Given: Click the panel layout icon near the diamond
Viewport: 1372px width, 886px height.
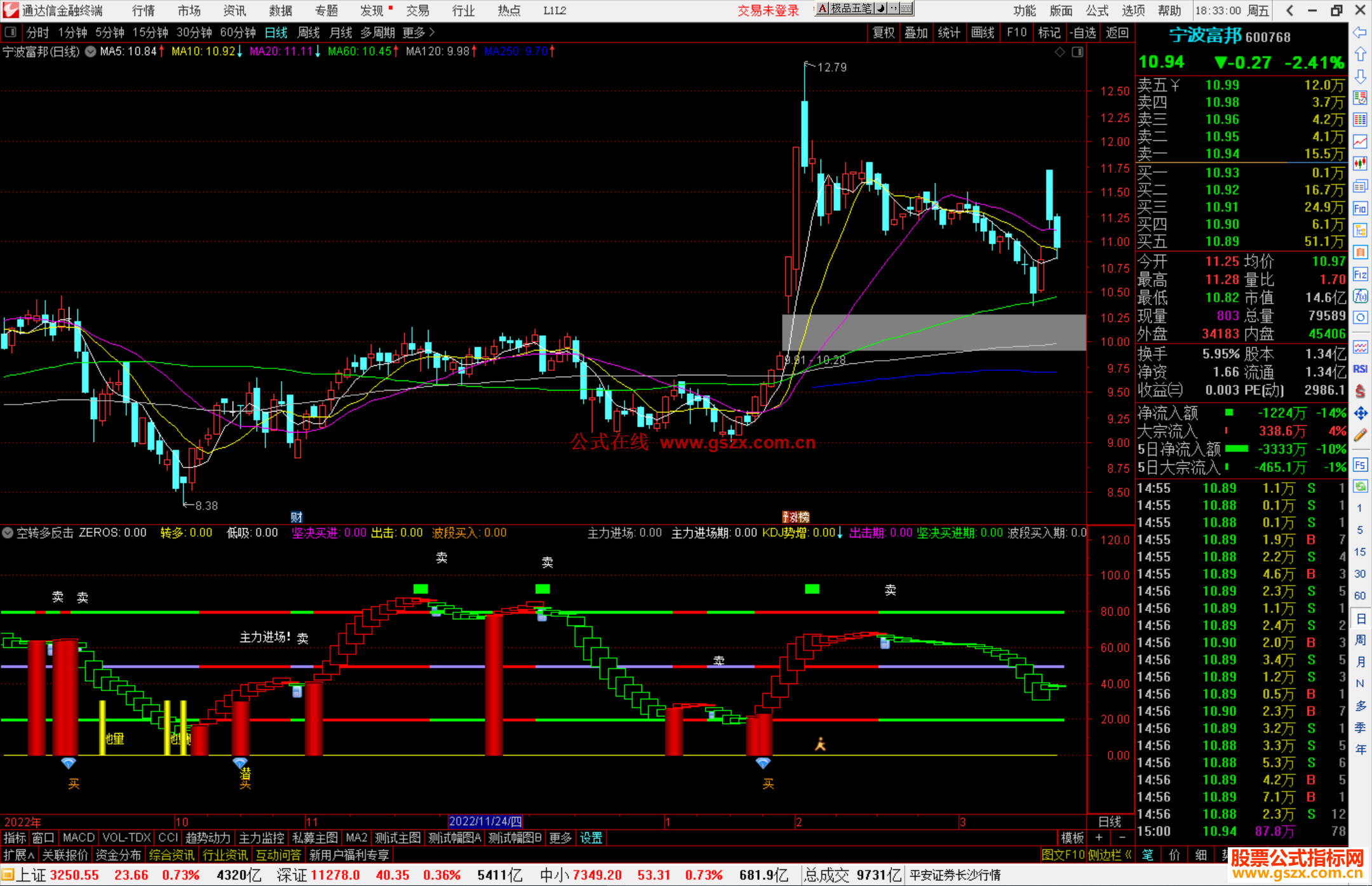Looking at the screenshot, I should (1078, 52).
